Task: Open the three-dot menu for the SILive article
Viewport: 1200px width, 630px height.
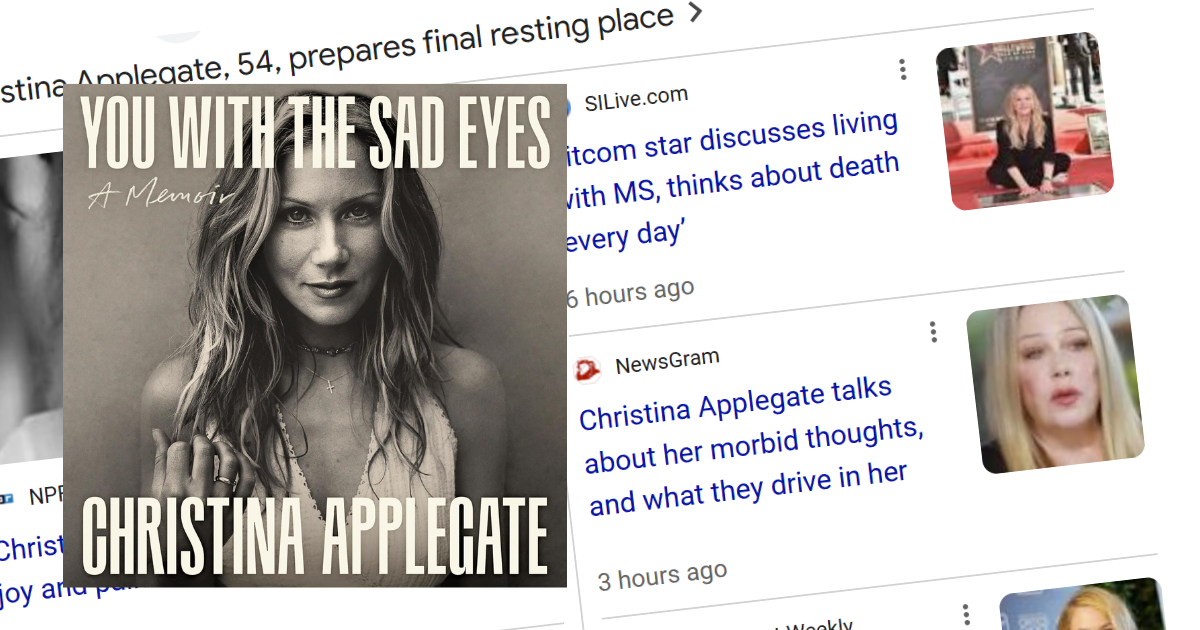Action: pyautogui.click(x=903, y=69)
